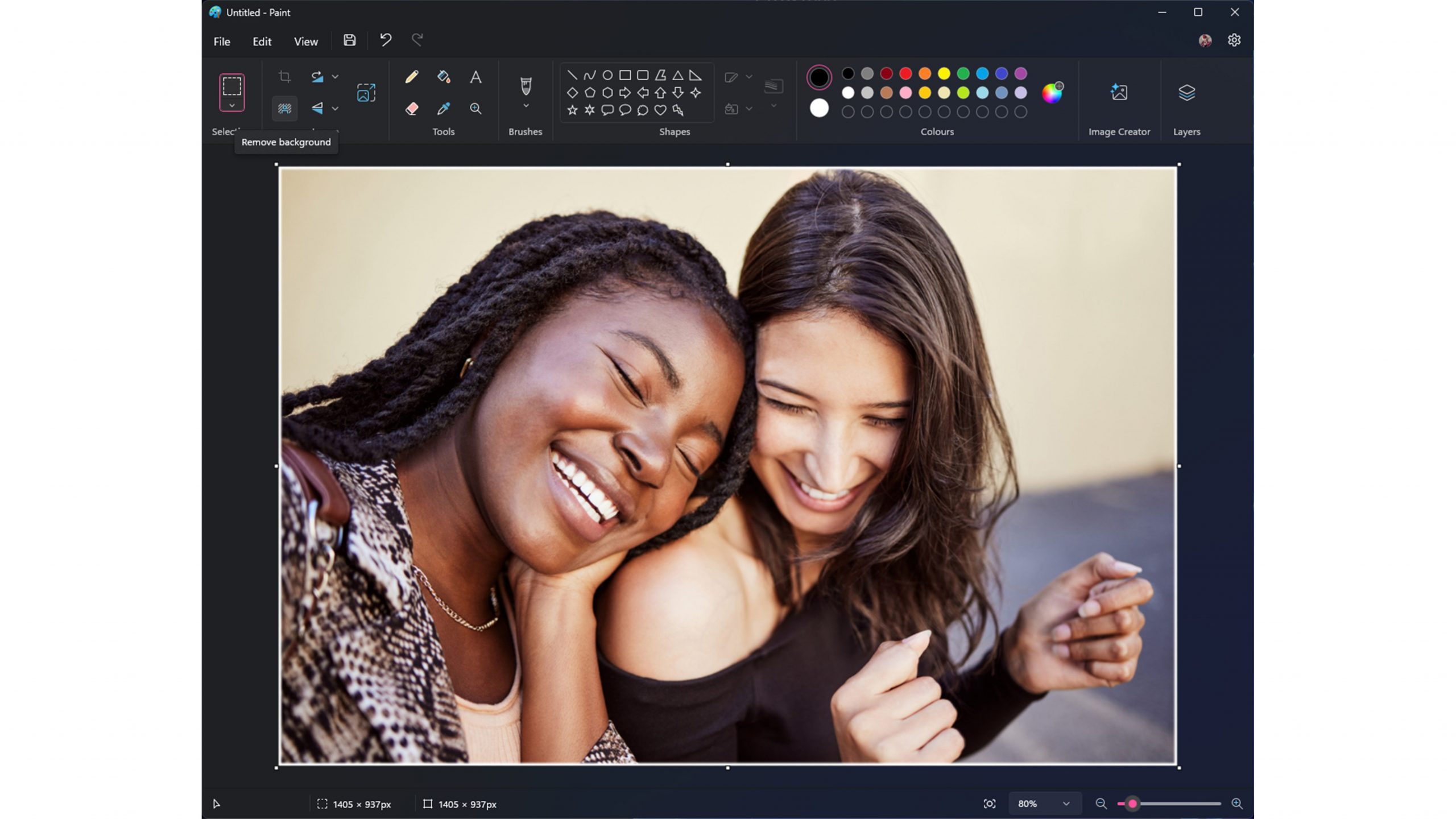Select the Fill tool
1456x819 pixels.
[443, 76]
